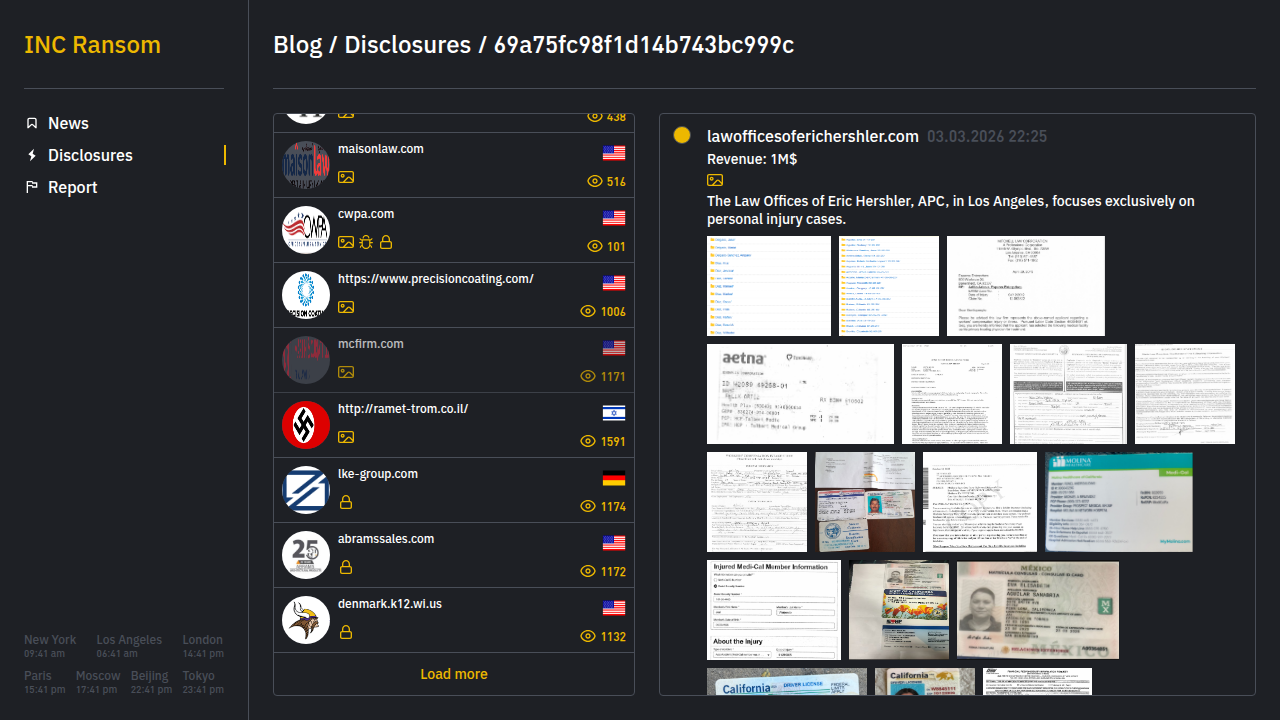1280x720 pixels.
Task: Open the Report section
Action: point(72,187)
